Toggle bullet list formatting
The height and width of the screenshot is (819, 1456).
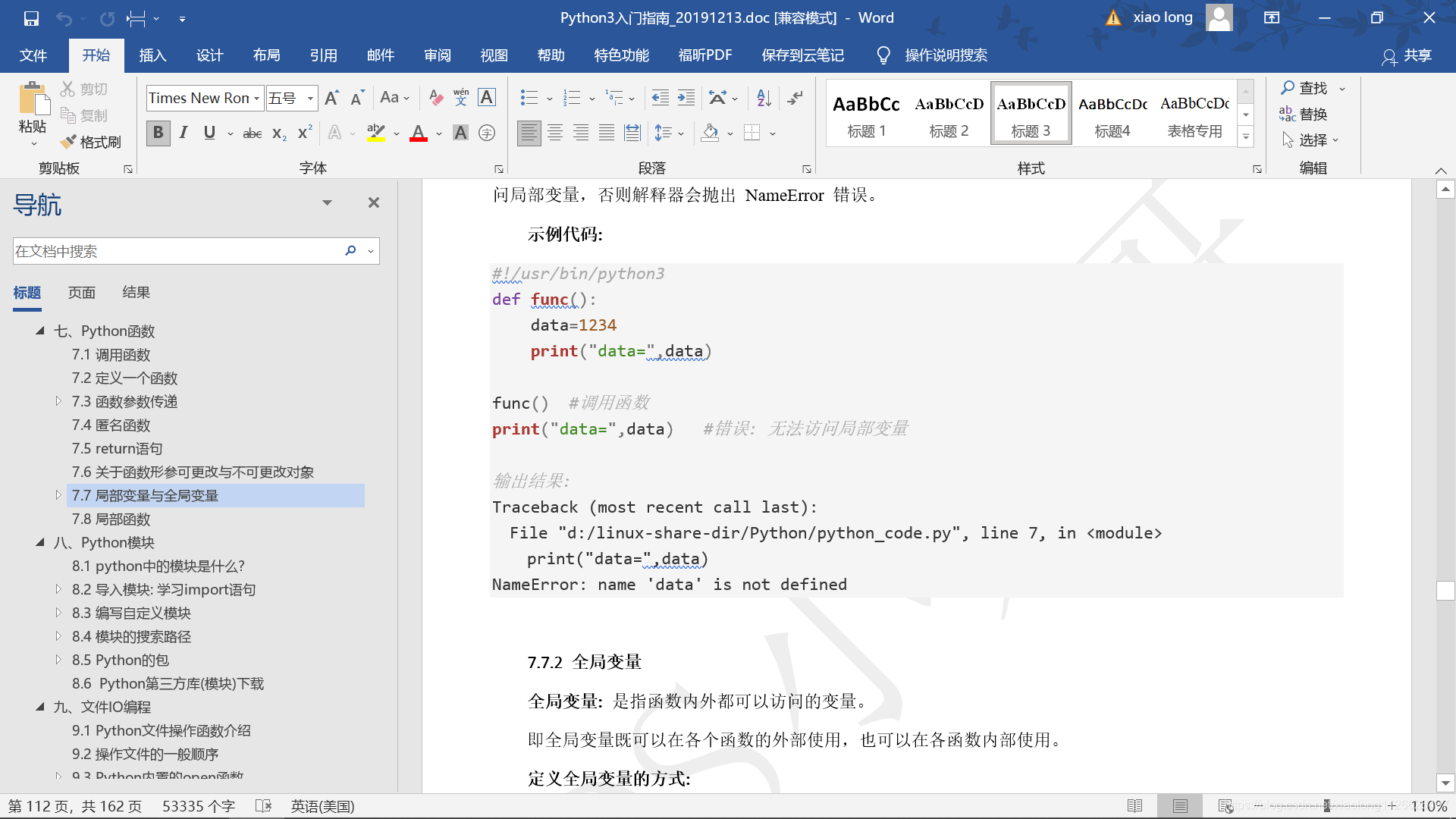click(x=529, y=97)
